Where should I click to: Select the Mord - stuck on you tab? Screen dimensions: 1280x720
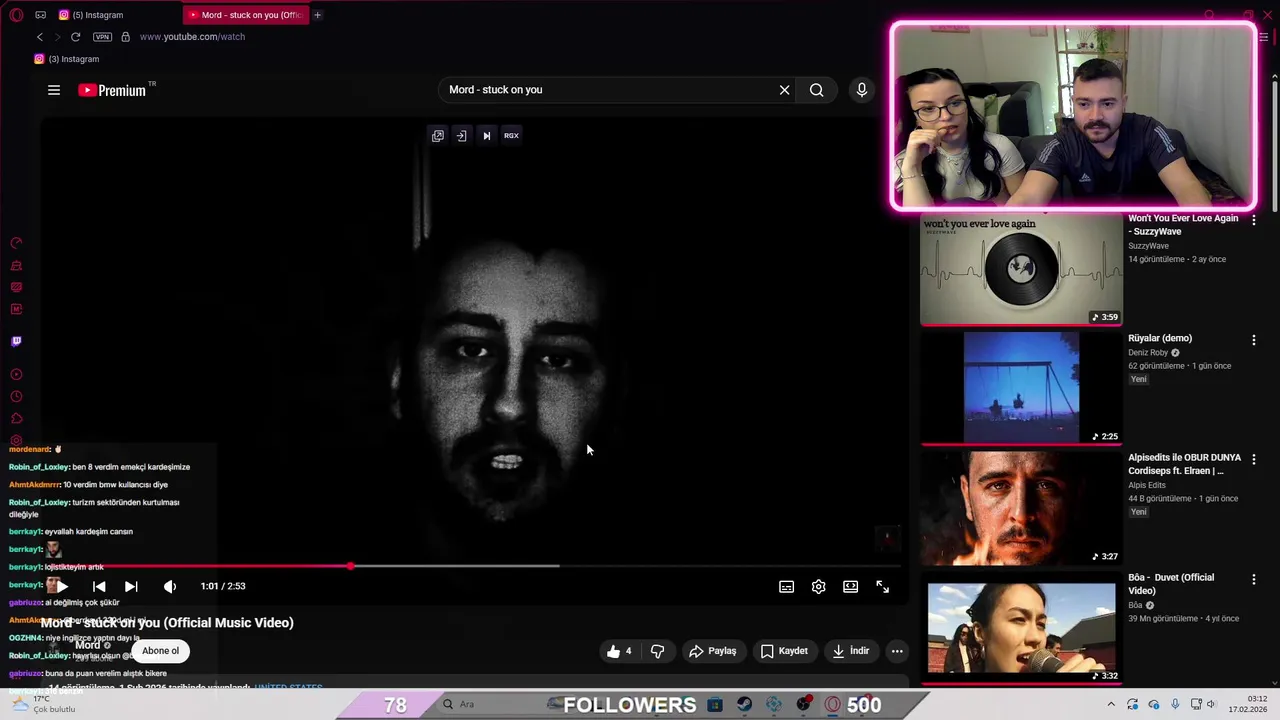click(x=245, y=15)
